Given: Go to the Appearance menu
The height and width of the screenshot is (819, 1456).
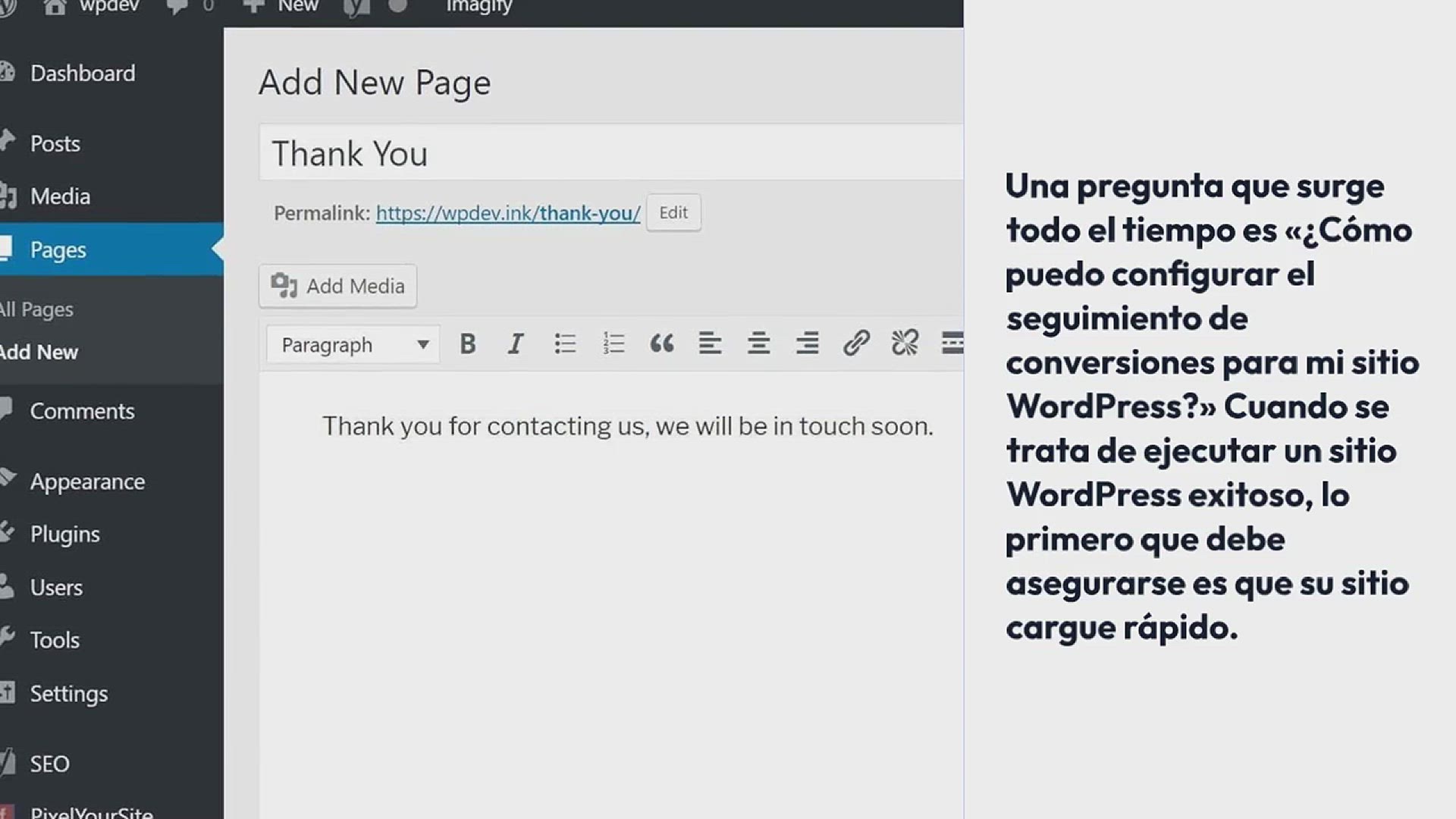Looking at the screenshot, I should point(87,482).
